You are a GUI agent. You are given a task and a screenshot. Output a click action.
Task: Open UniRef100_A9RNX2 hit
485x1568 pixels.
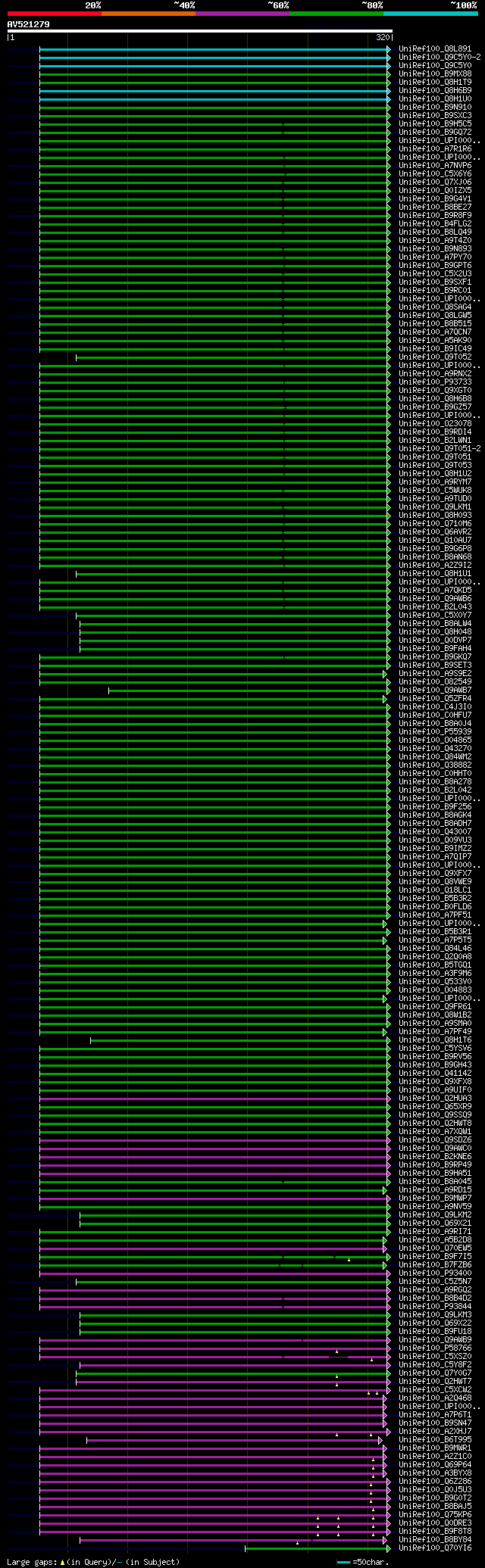(x=435, y=374)
